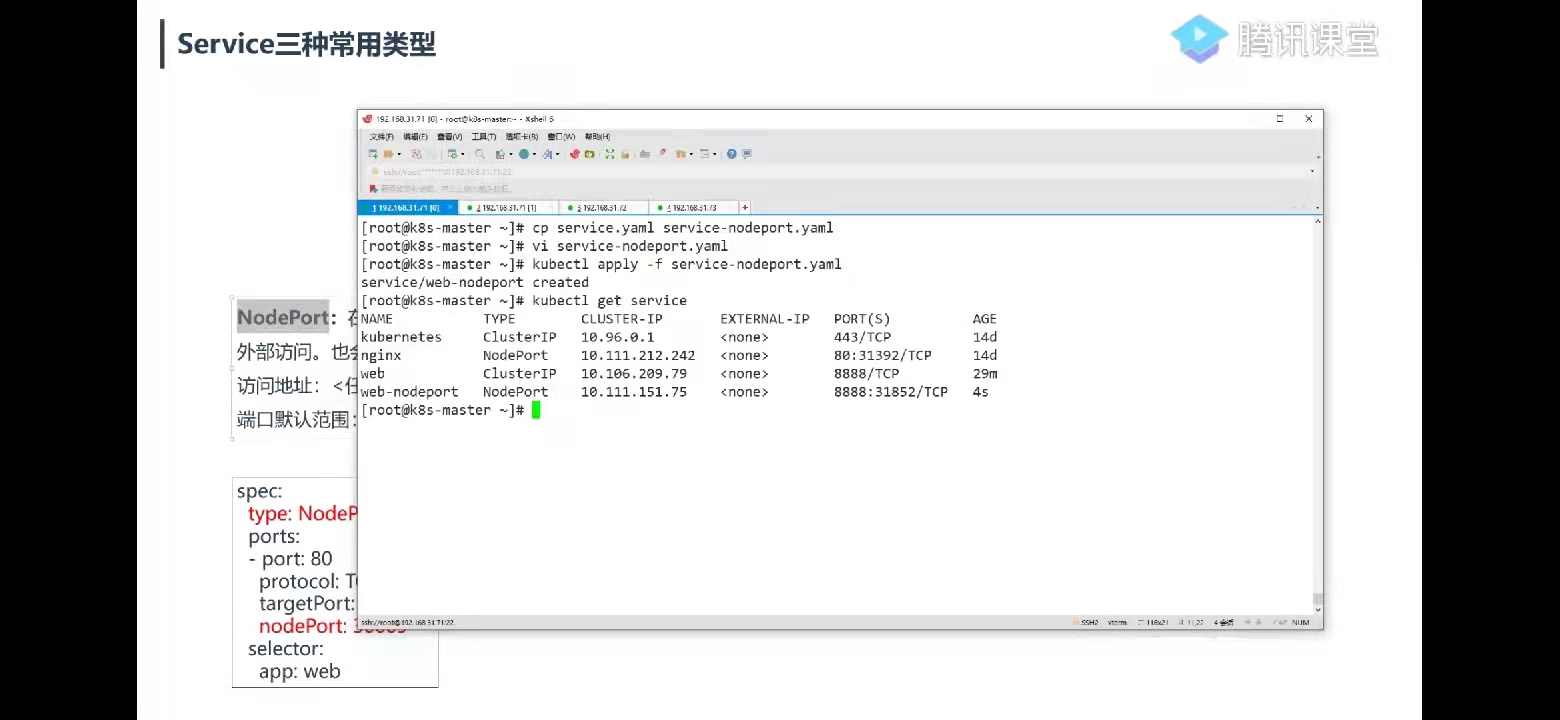Switch to tab 4 192.168.31.73
The height and width of the screenshot is (720, 1560).
coord(693,208)
